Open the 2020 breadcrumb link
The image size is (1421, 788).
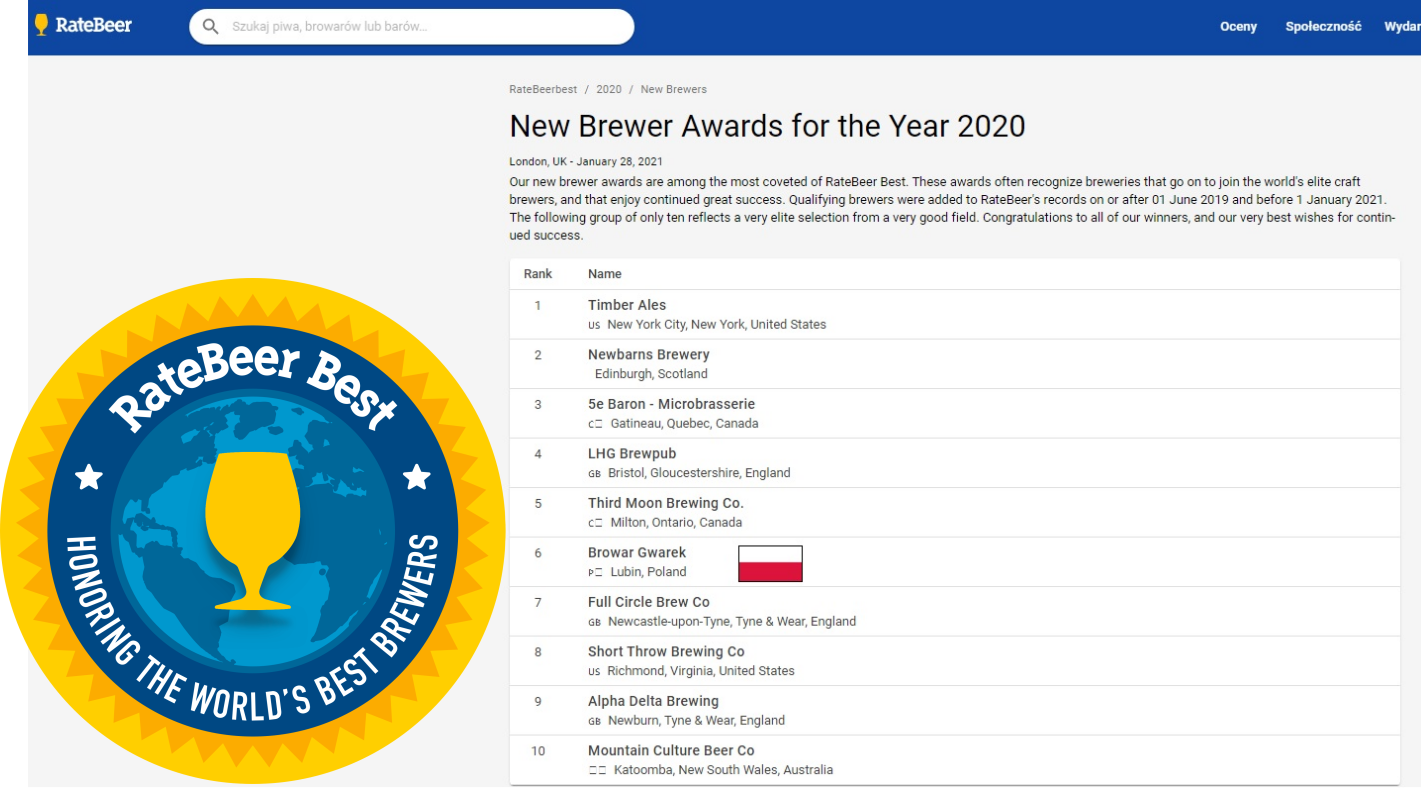[608, 90]
